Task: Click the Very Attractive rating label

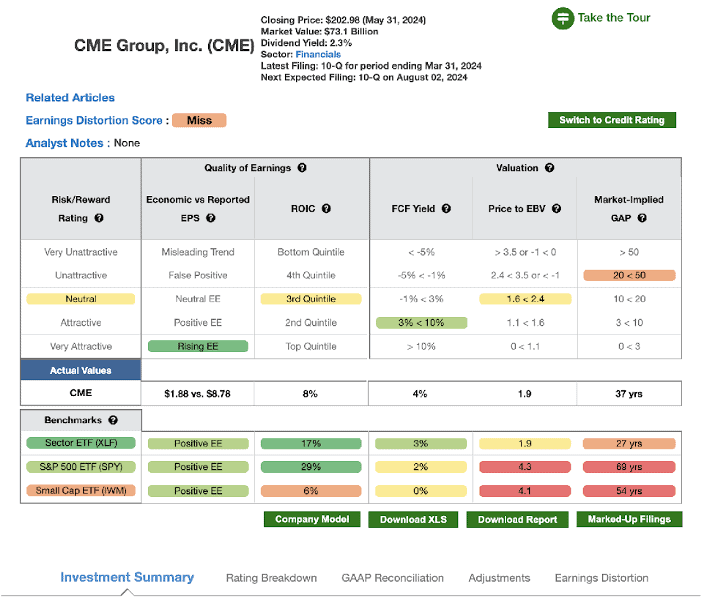Action: pos(81,347)
